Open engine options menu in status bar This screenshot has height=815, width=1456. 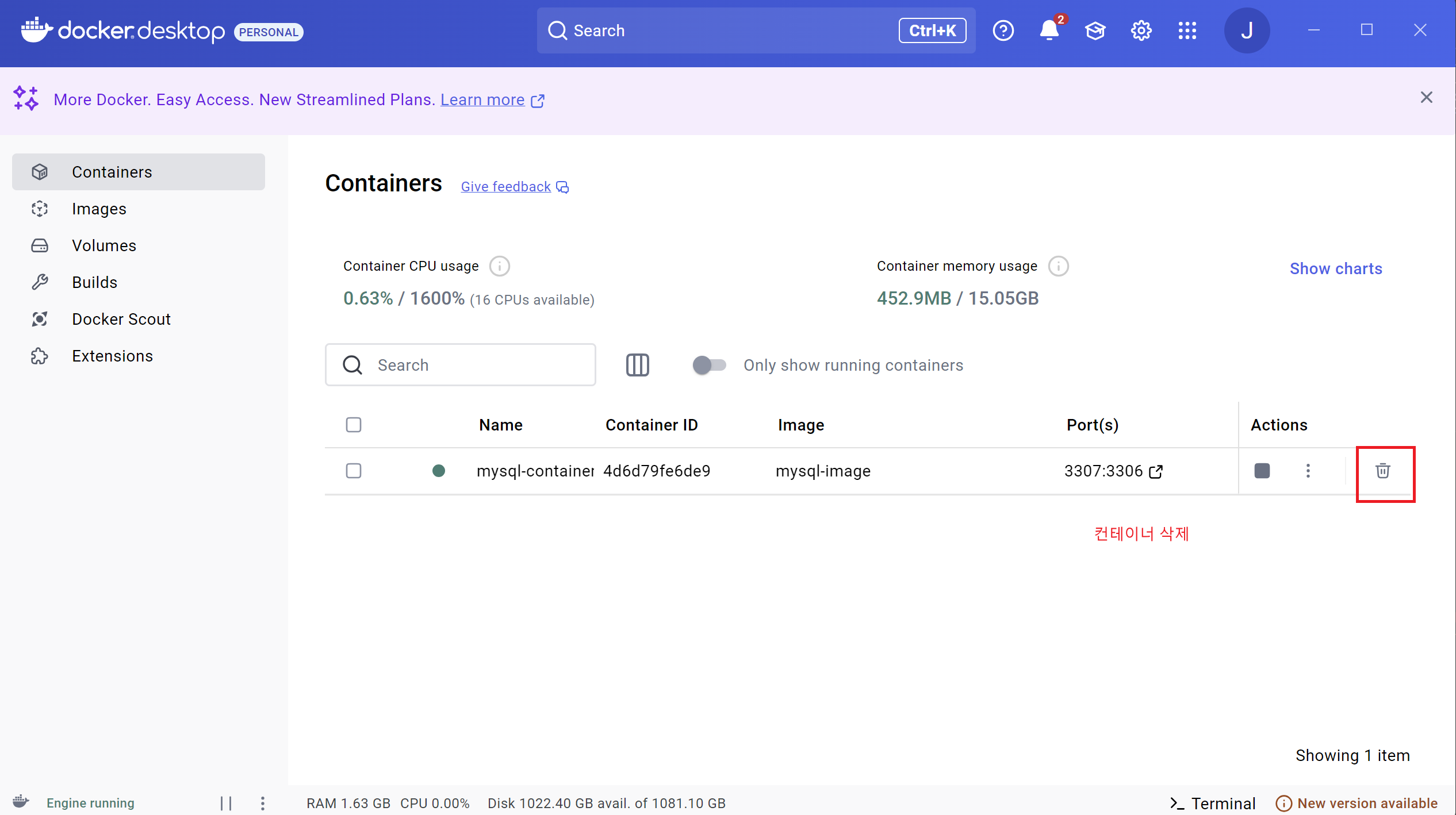(x=262, y=803)
